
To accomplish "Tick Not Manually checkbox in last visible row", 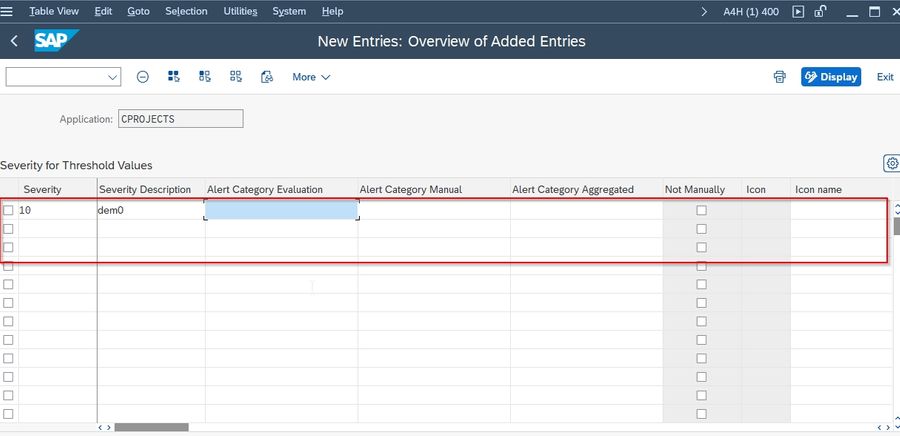I will pos(701,414).
